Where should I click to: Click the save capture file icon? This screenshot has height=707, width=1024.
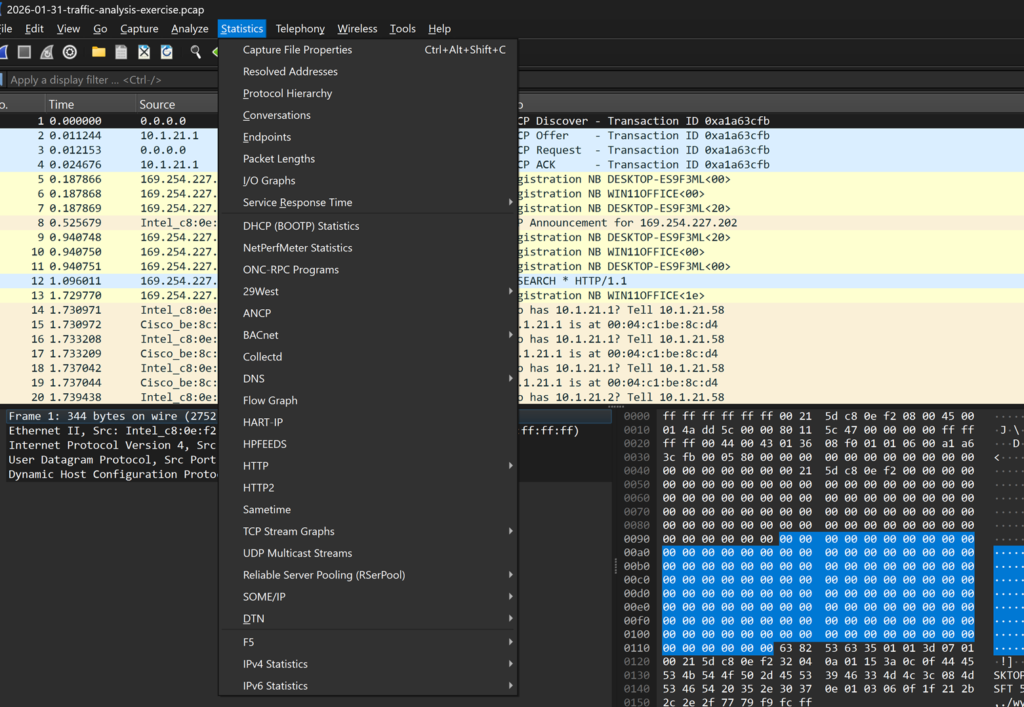(121, 52)
